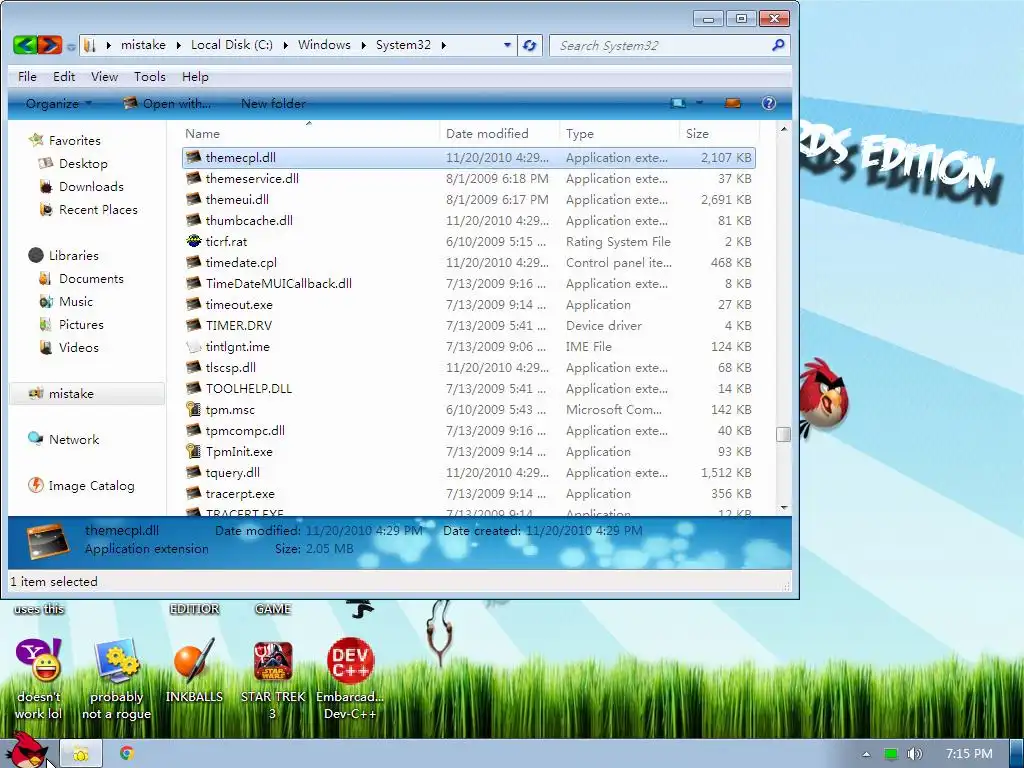Select Pictures in the Libraries tree
Image resolution: width=1024 pixels, height=768 pixels.
tap(81, 325)
